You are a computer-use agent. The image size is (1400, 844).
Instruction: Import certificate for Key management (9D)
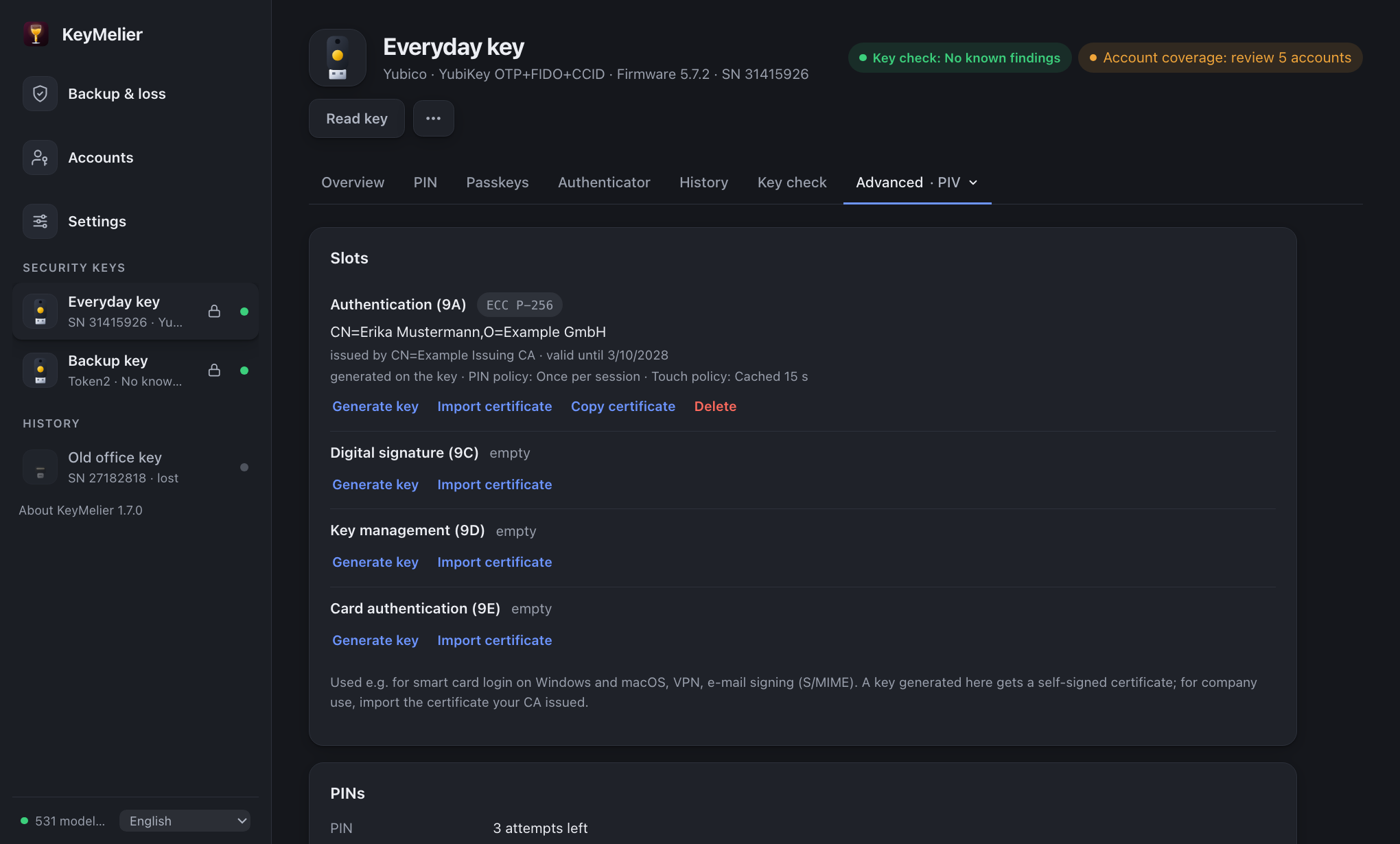(495, 562)
